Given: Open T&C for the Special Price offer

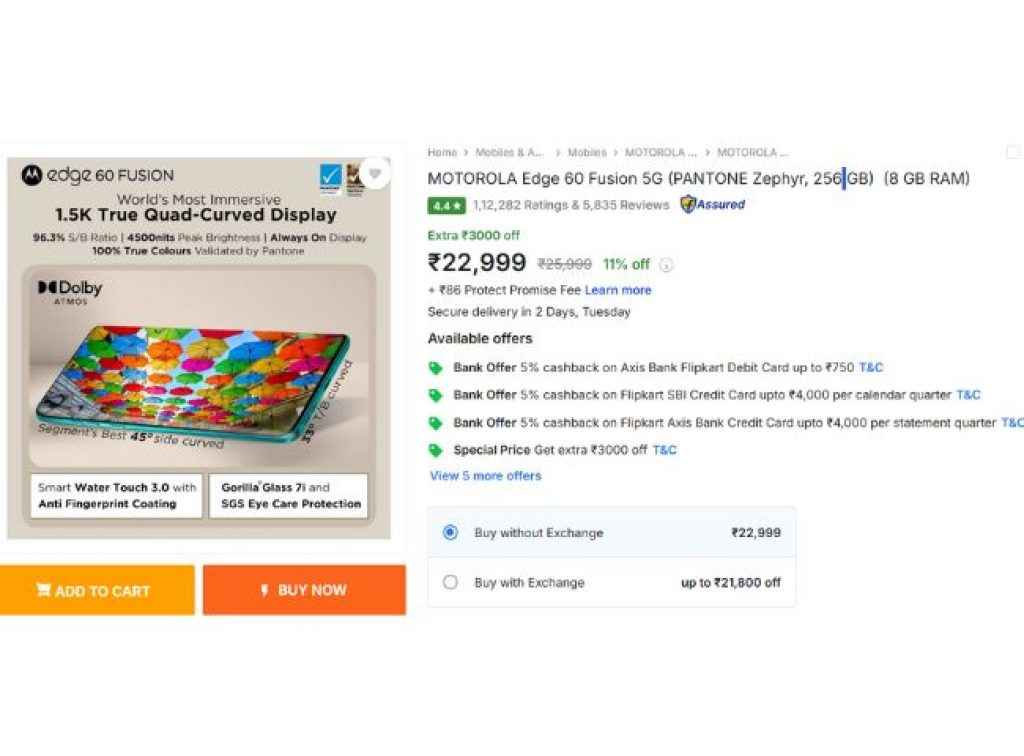Looking at the screenshot, I should [664, 451].
